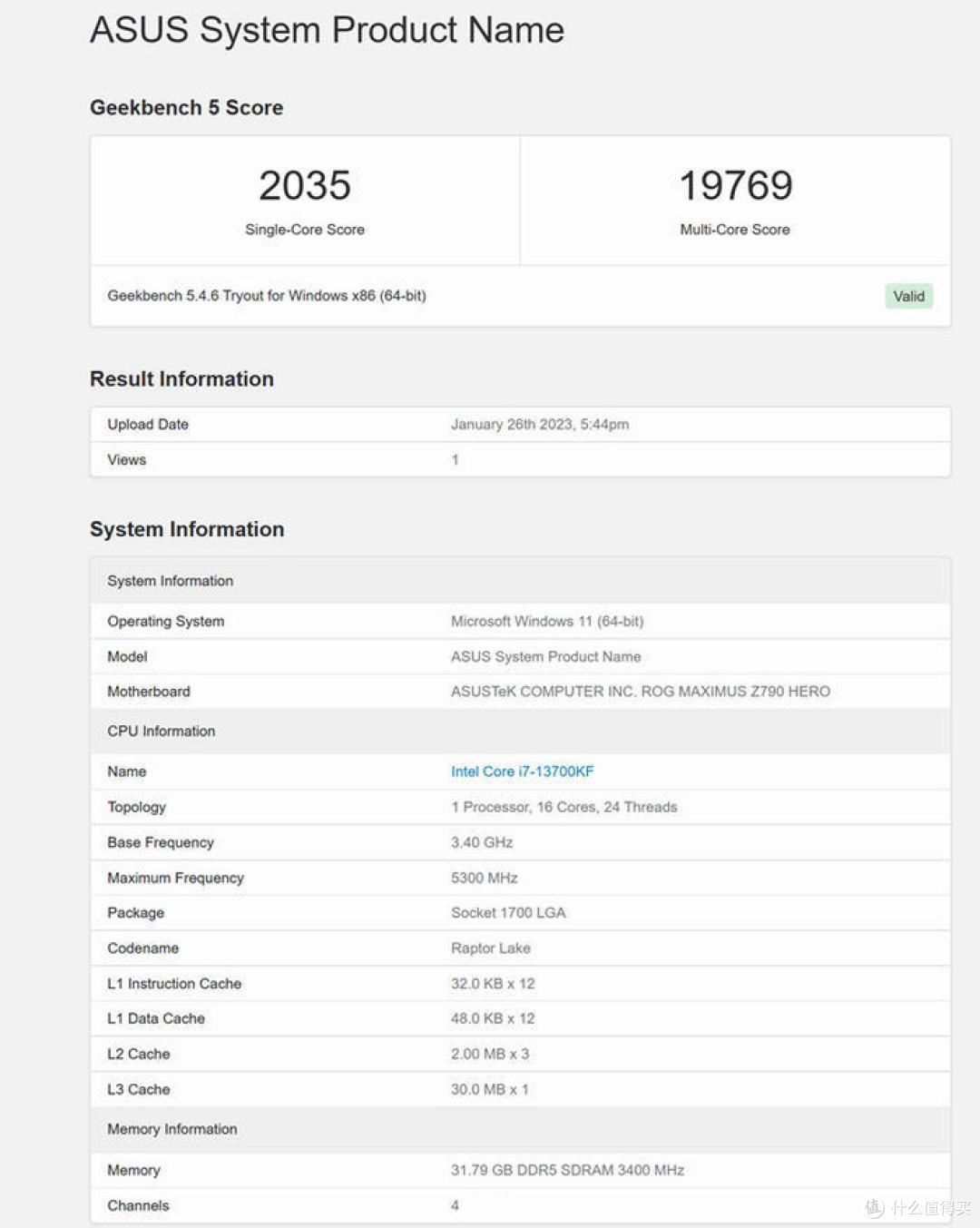Click the Model row label
Image resolution: width=980 pixels, height=1228 pixels.
(127, 657)
